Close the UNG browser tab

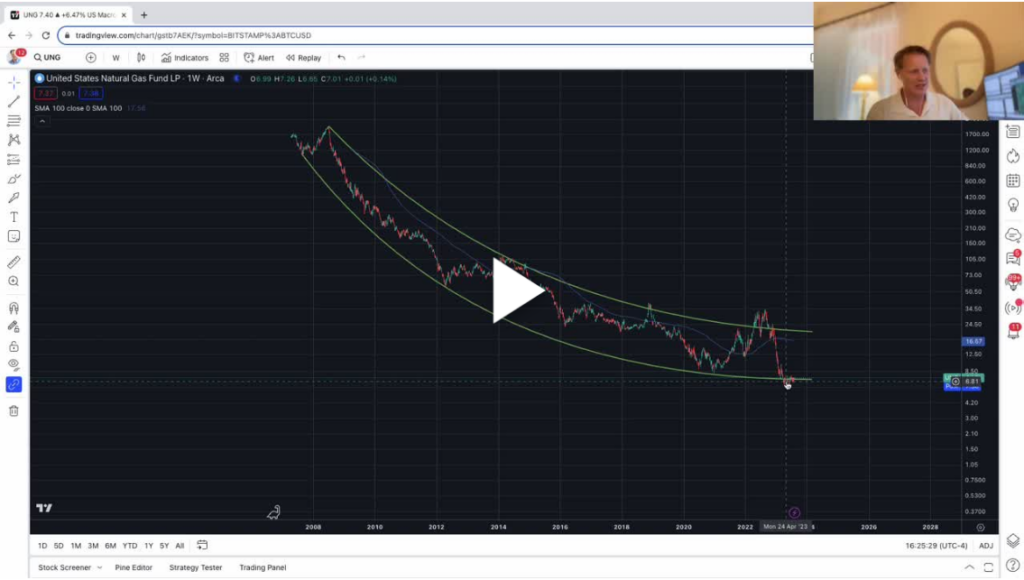point(123,14)
